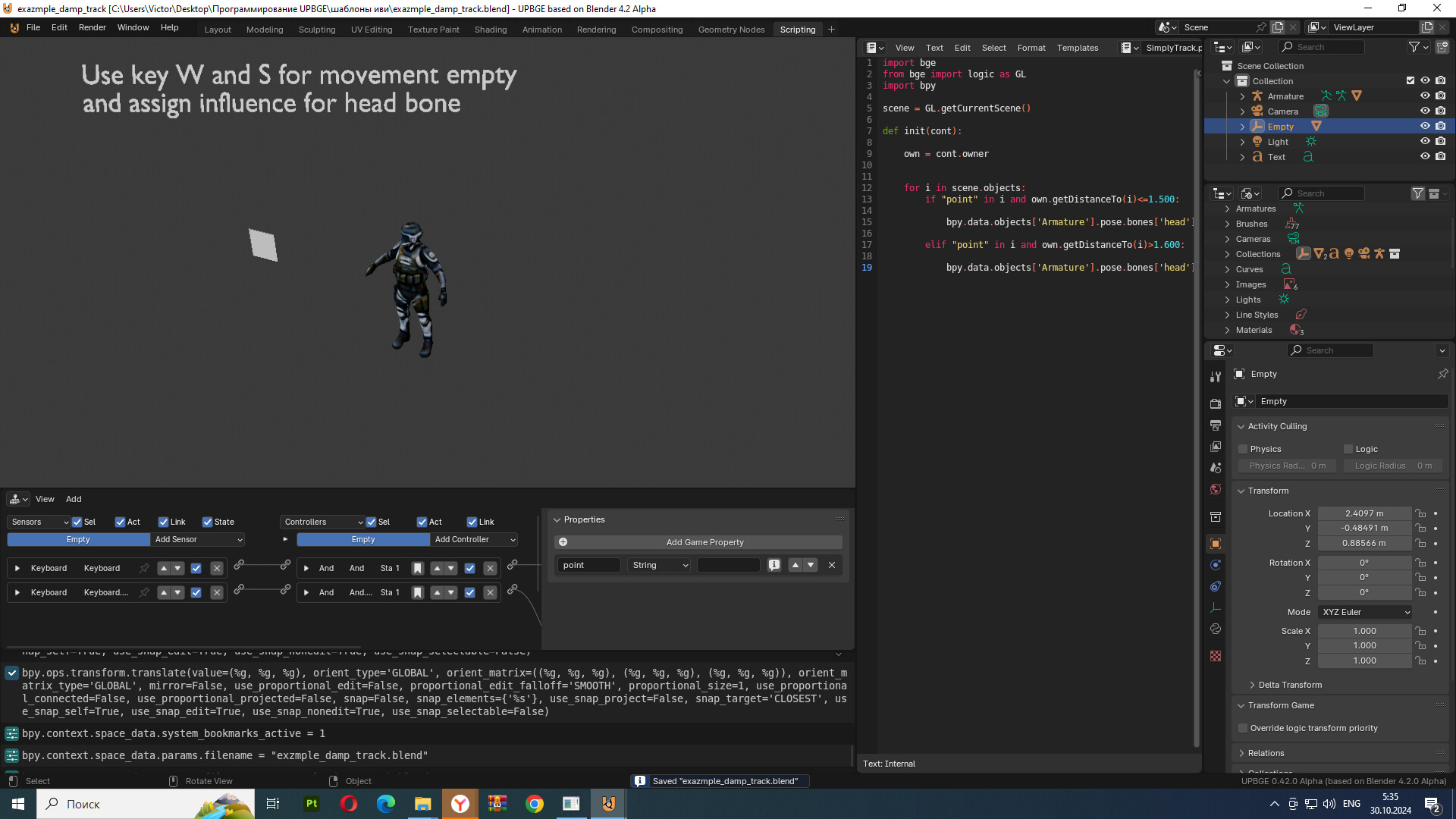Image resolution: width=1456 pixels, height=819 pixels.
Task: Open the String property type dropdown
Action: pos(659,565)
